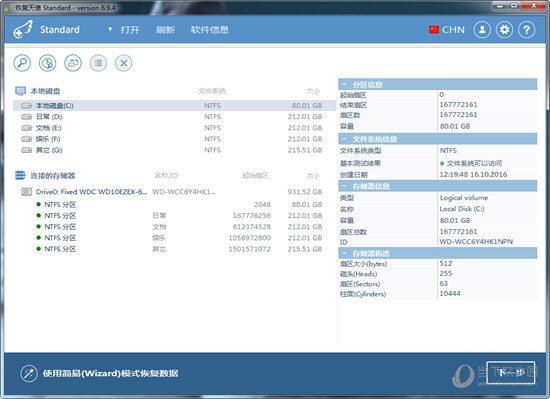This screenshot has width=550, height=399.
Task: Click the 文件系统 column header
Action: pyautogui.click(x=212, y=91)
